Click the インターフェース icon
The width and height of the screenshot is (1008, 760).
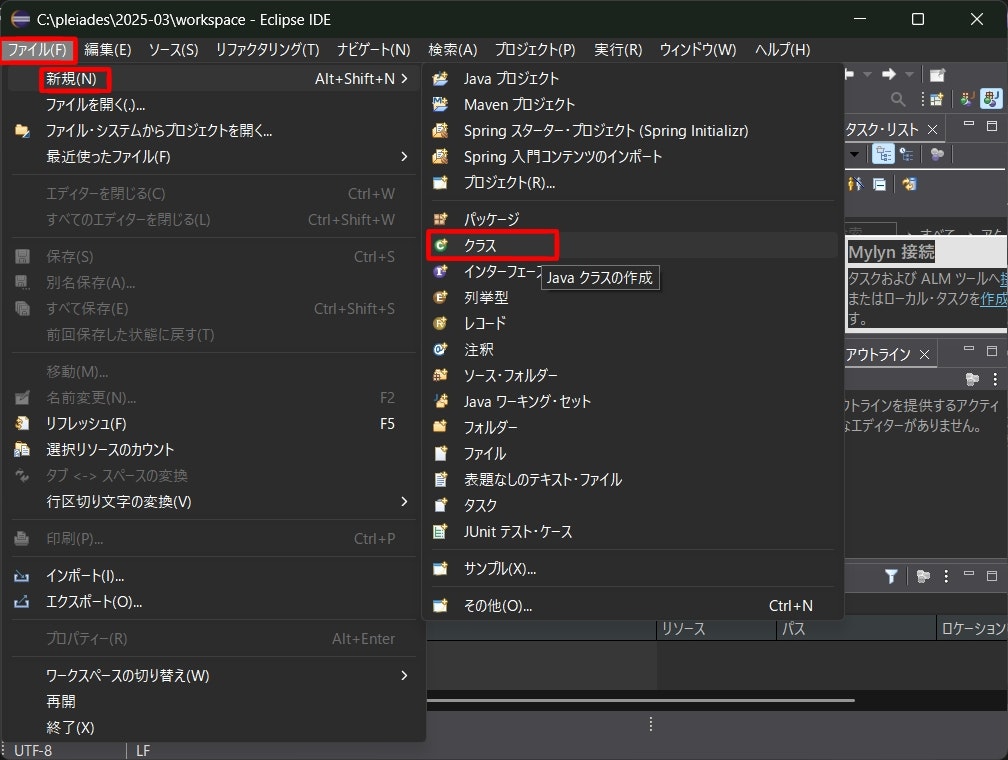click(x=440, y=271)
